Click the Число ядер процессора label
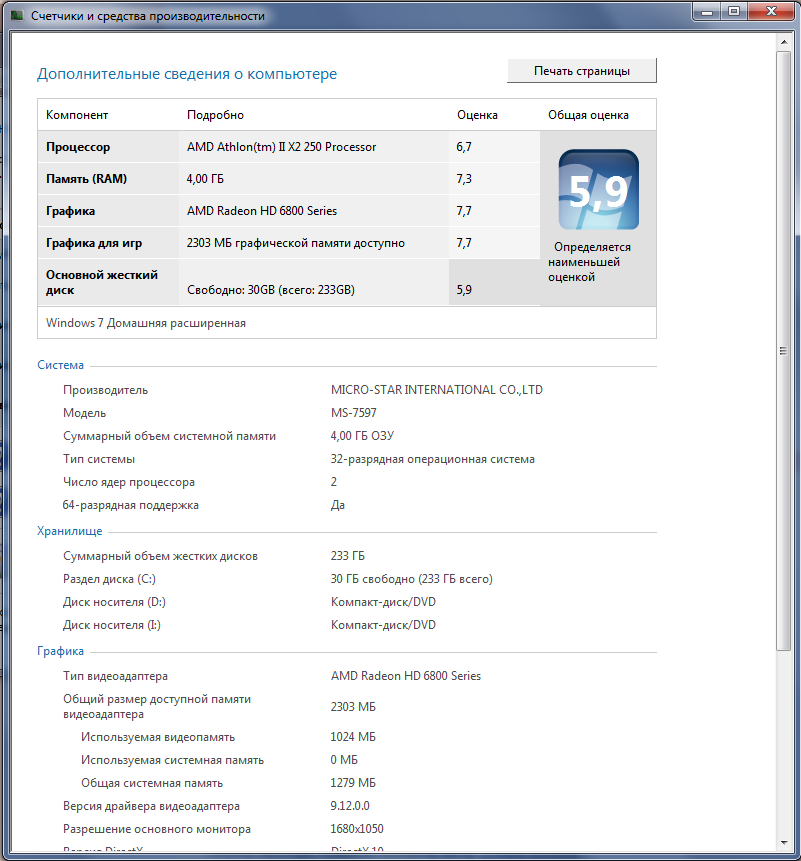 [128, 482]
